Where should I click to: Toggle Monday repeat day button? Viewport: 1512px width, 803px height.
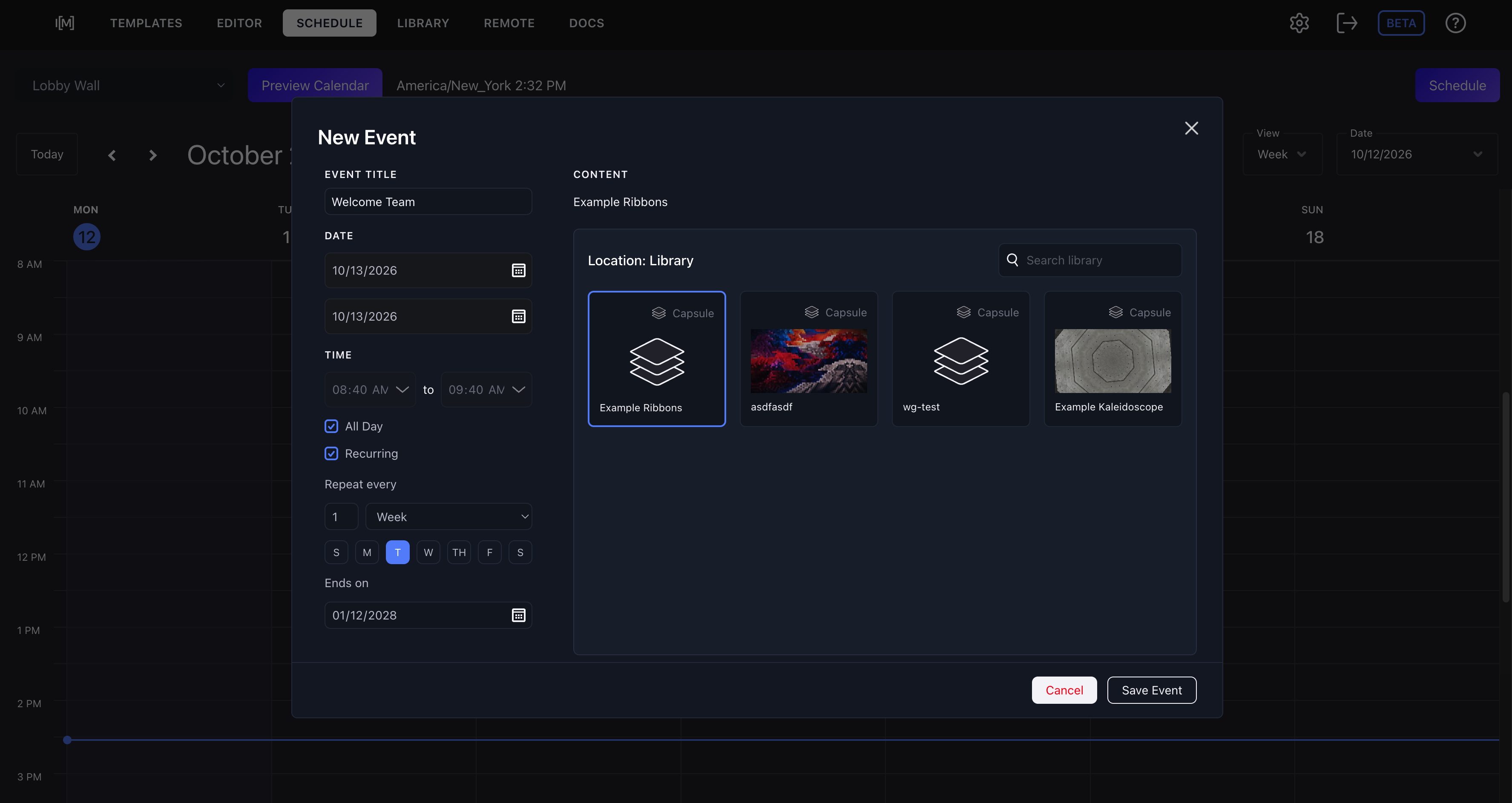(x=367, y=553)
